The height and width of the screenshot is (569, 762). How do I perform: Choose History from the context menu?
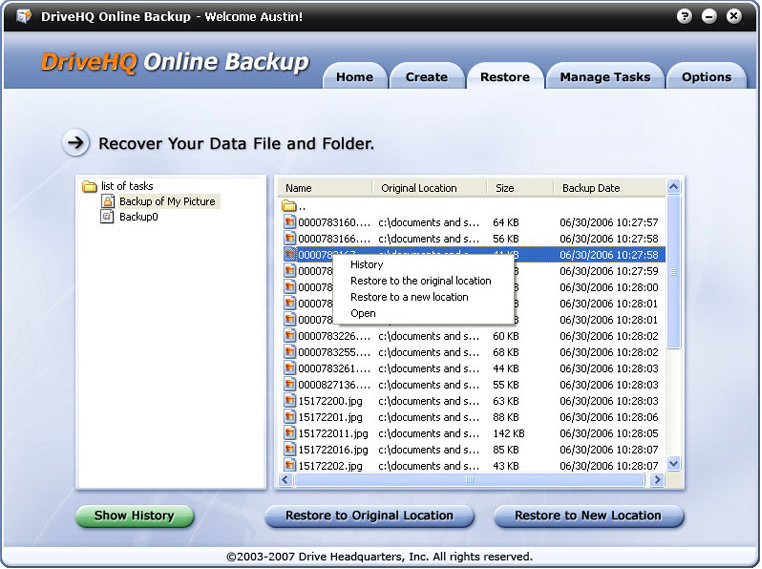click(x=366, y=264)
